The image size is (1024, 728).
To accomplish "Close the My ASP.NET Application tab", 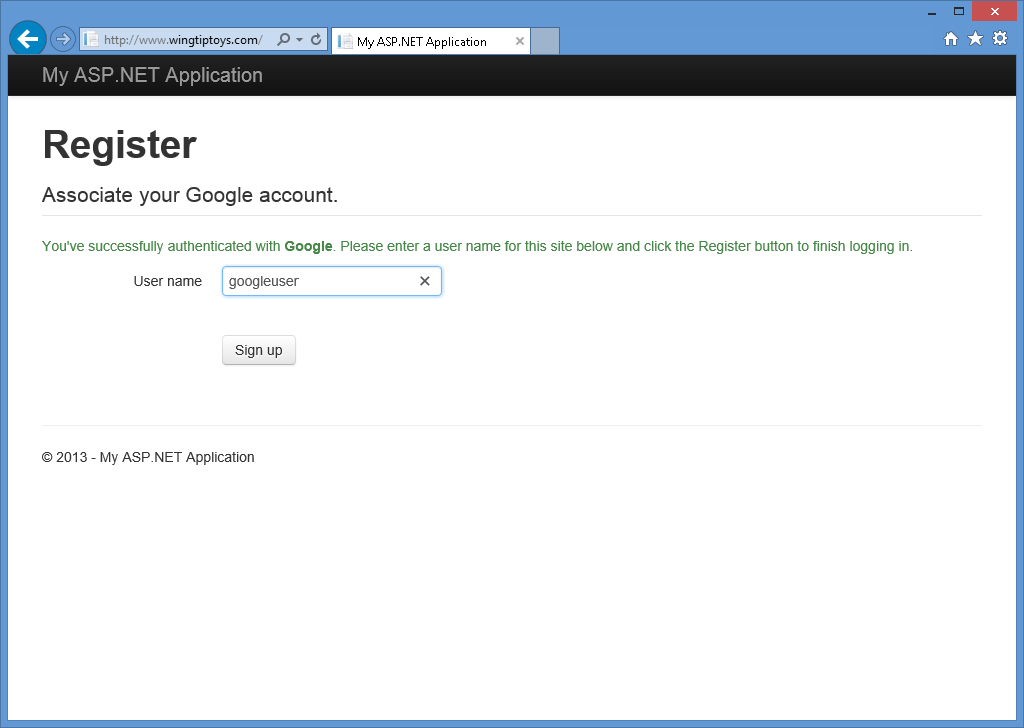I will (x=519, y=42).
